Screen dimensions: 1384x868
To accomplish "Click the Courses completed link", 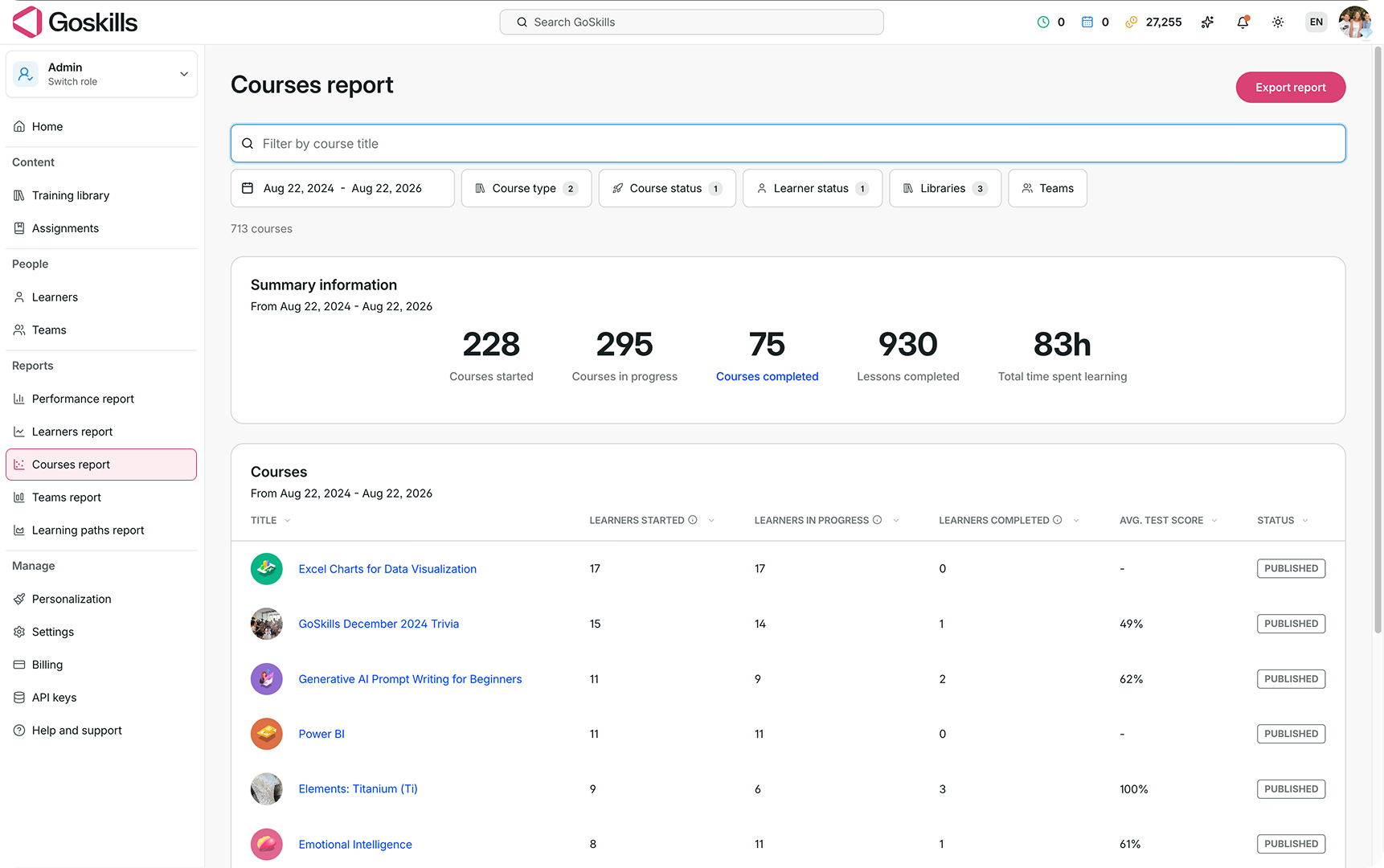I will [x=767, y=377].
